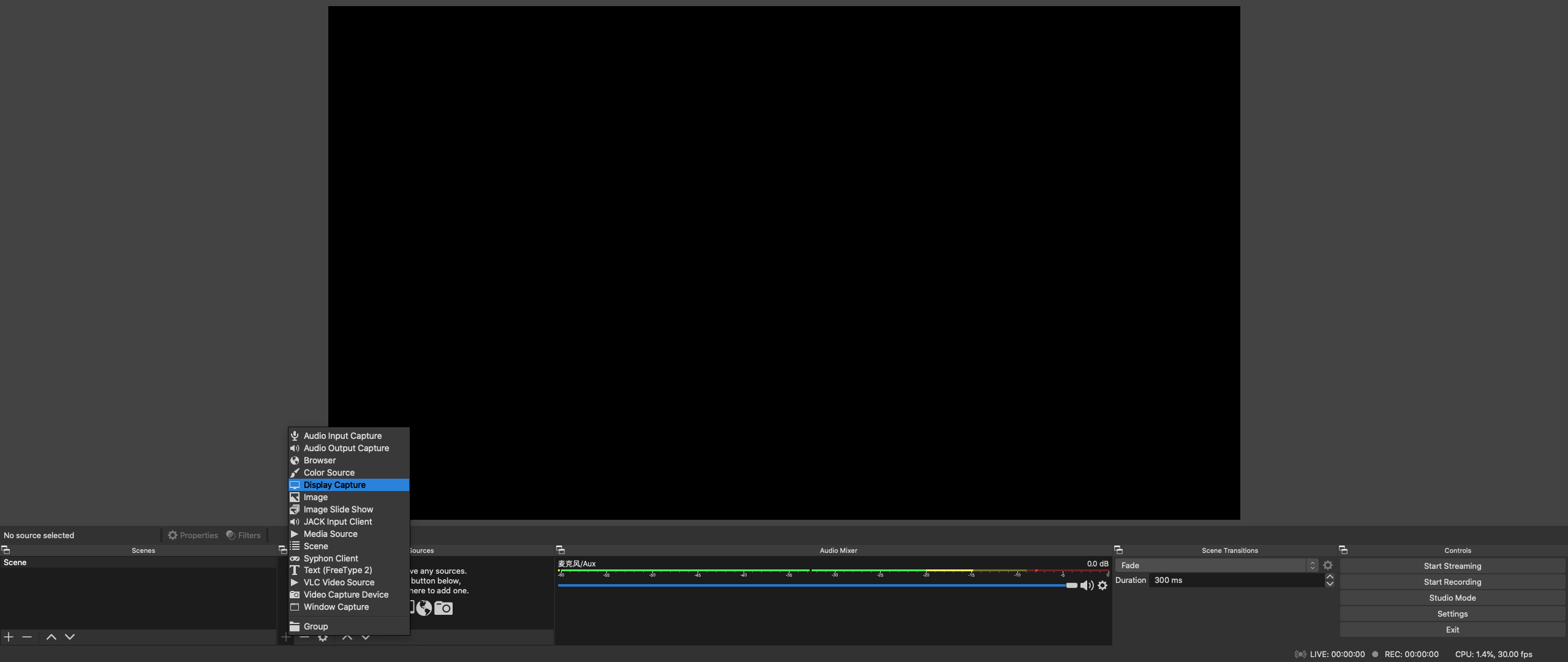This screenshot has height=662, width=1568.
Task: Increase the Duration stepper value
Action: click(1329, 577)
